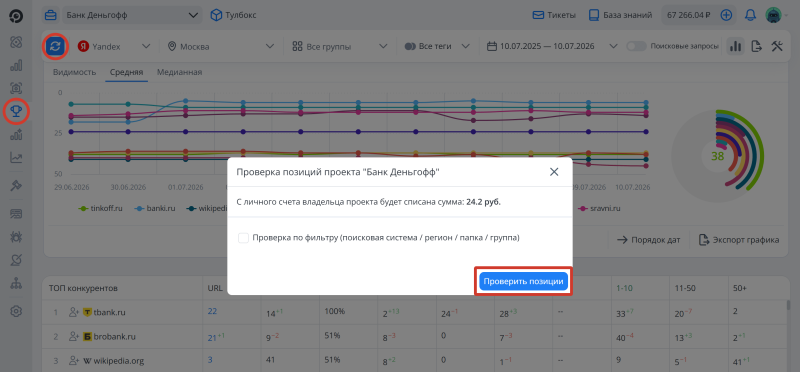The width and height of the screenshot is (800, 372).
Task: Click the export file icon in toolbar
Action: coord(757,46)
